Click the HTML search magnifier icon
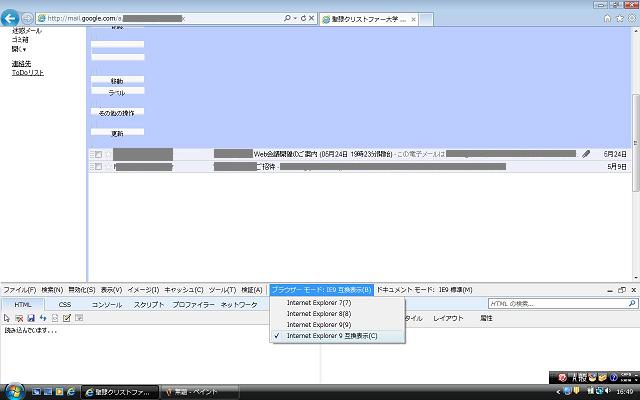 tap(632, 303)
